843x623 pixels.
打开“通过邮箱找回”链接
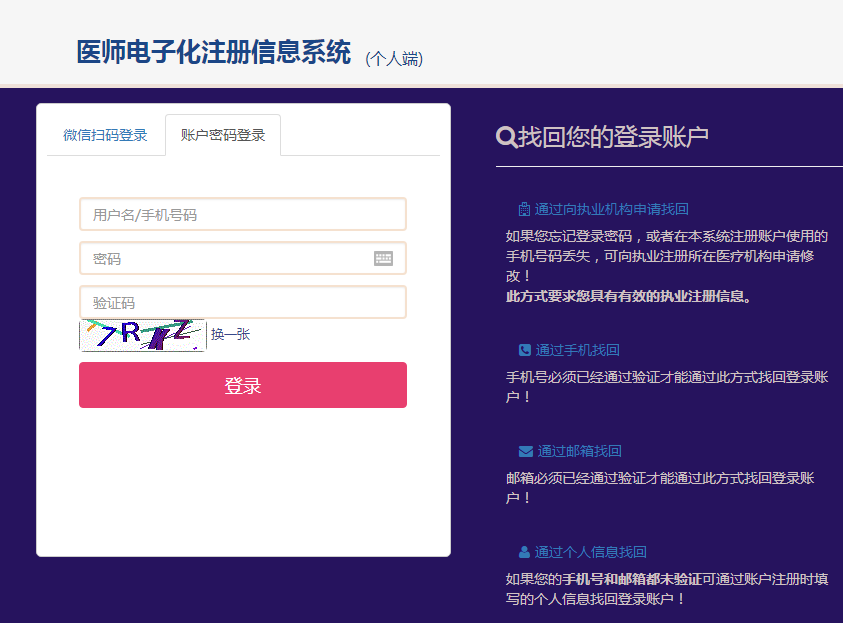pyautogui.click(x=580, y=450)
